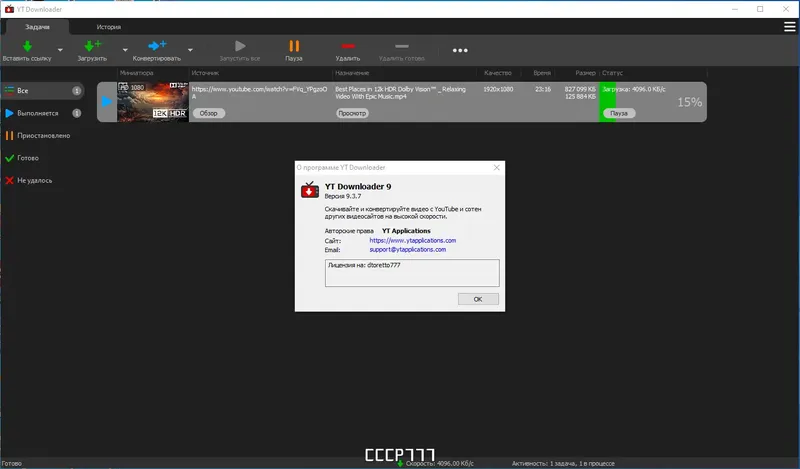Click the Best Places in 12k HDR filename
The height and width of the screenshot is (469, 800).
[401, 92]
